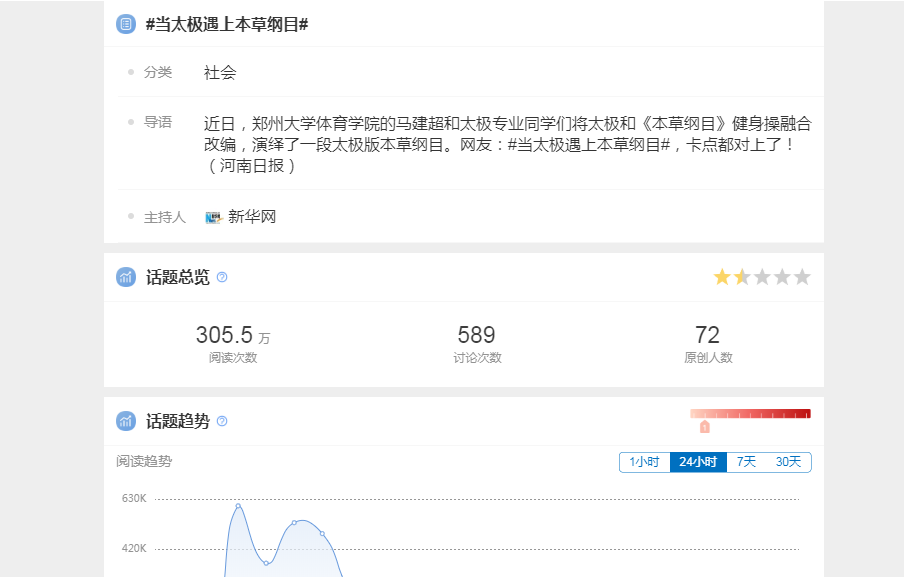Click the 话题趋势 chart icon
904x577 pixels.
[125, 421]
